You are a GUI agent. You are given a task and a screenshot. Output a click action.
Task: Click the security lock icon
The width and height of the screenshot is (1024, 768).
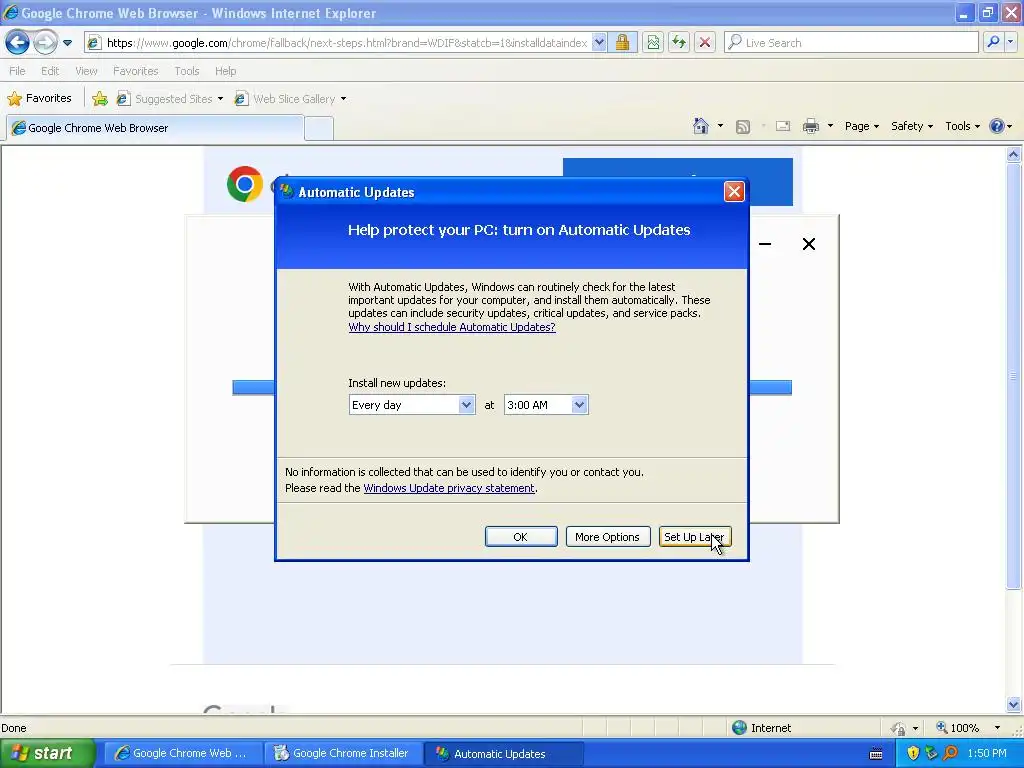coord(623,43)
